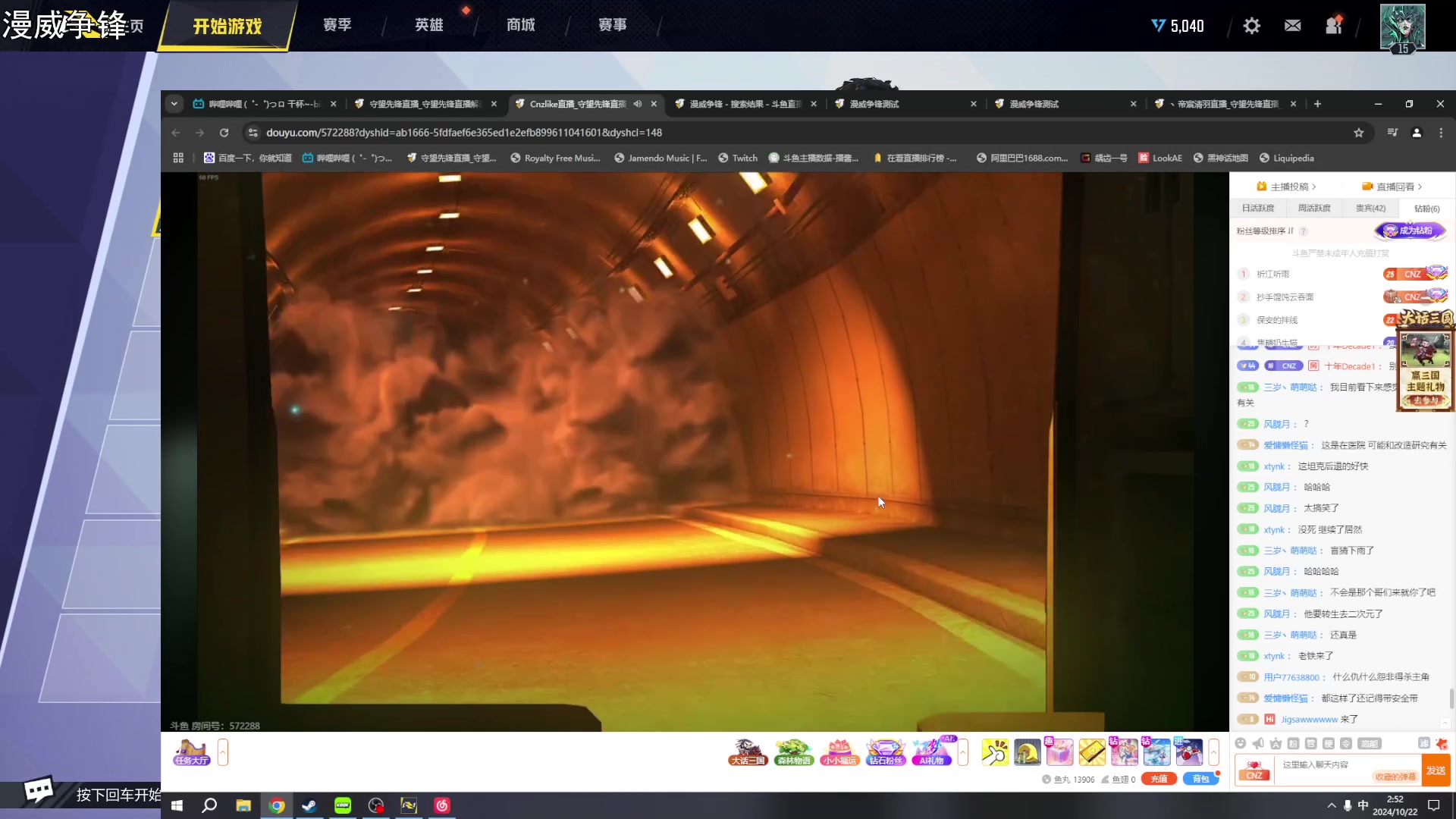Open mail envelope in game top bar
Screen dimensions: 1456x819
pos(1293,26)
